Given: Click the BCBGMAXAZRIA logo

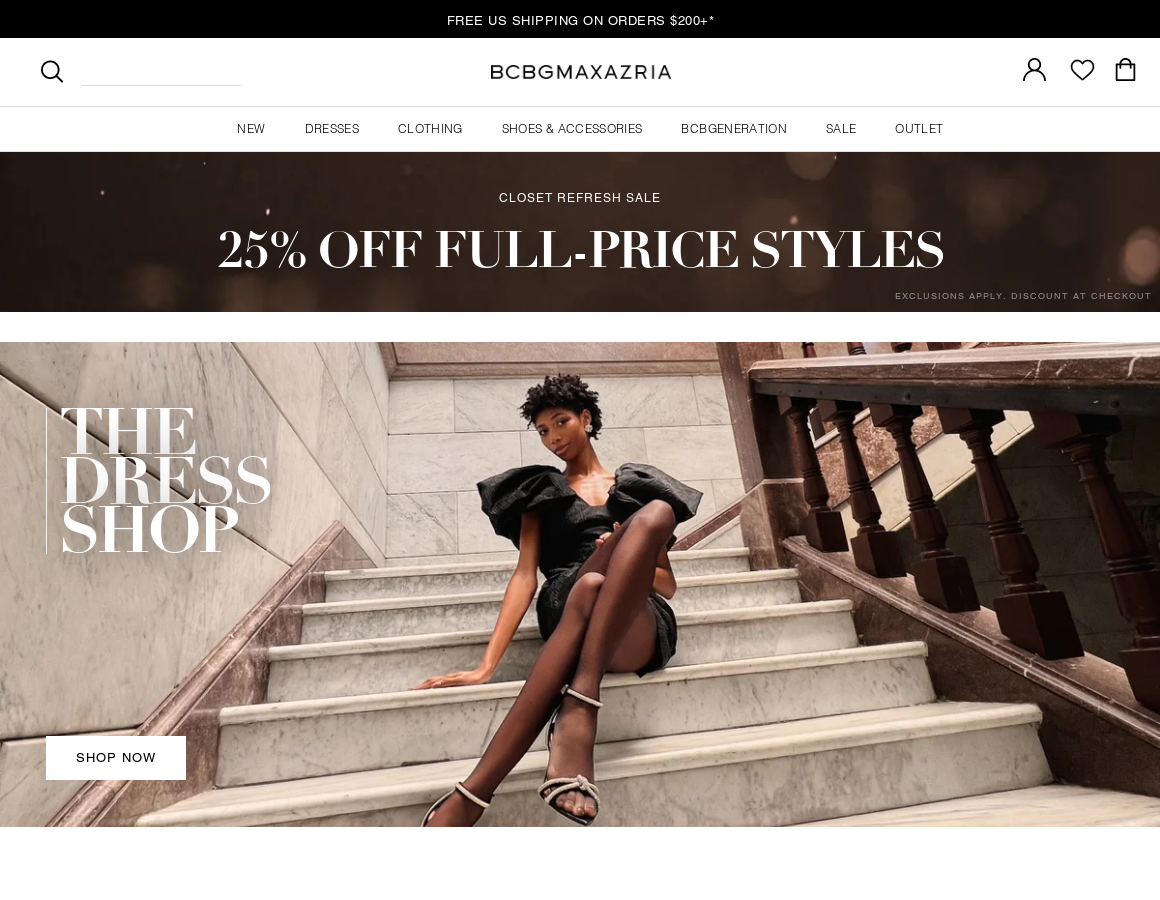Looking at the screenshot, I should pyautogui.click(x=580, y=72).
